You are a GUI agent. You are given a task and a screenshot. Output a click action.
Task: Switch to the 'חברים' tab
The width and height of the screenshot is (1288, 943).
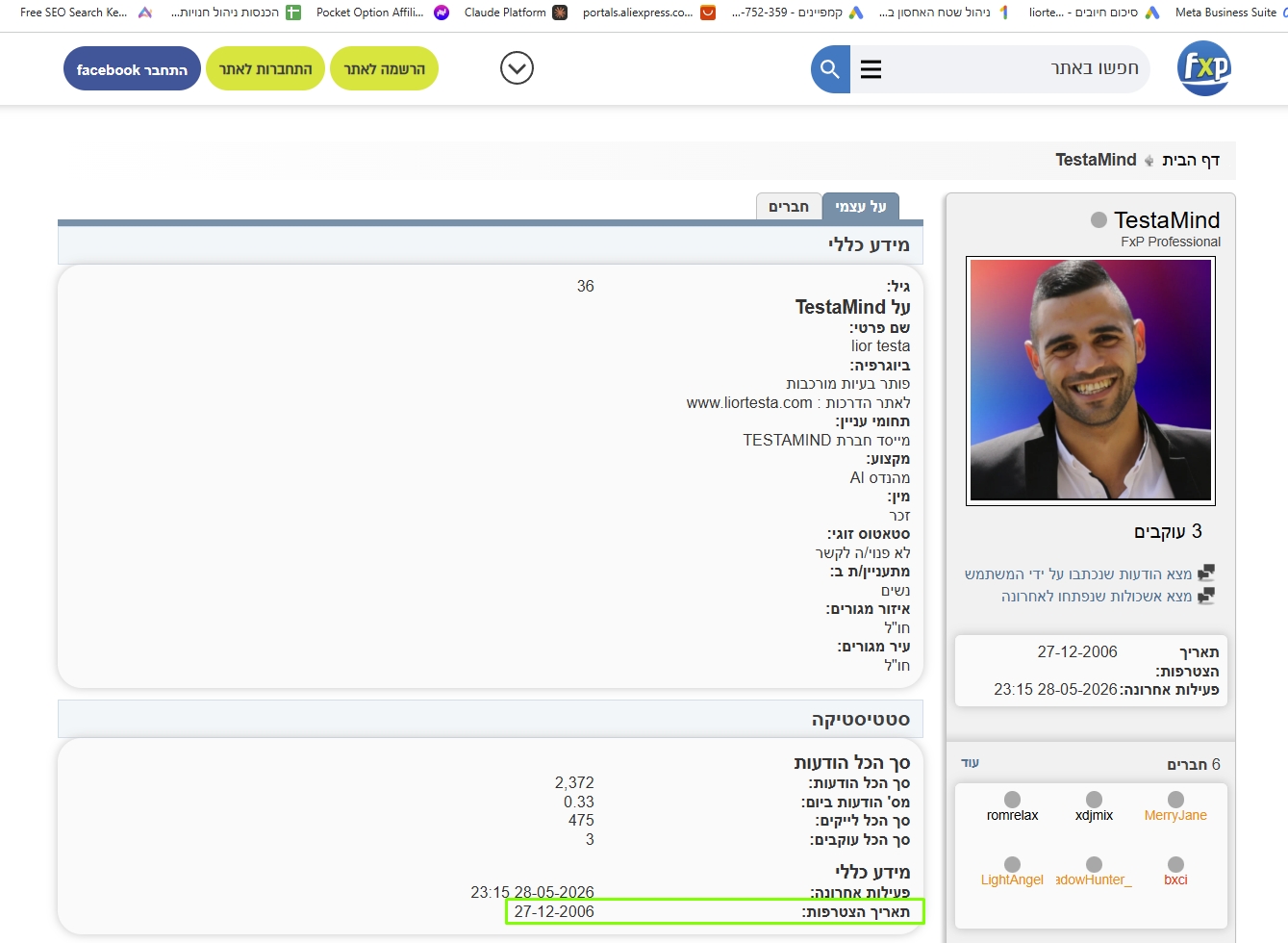[x=789, y=206]
